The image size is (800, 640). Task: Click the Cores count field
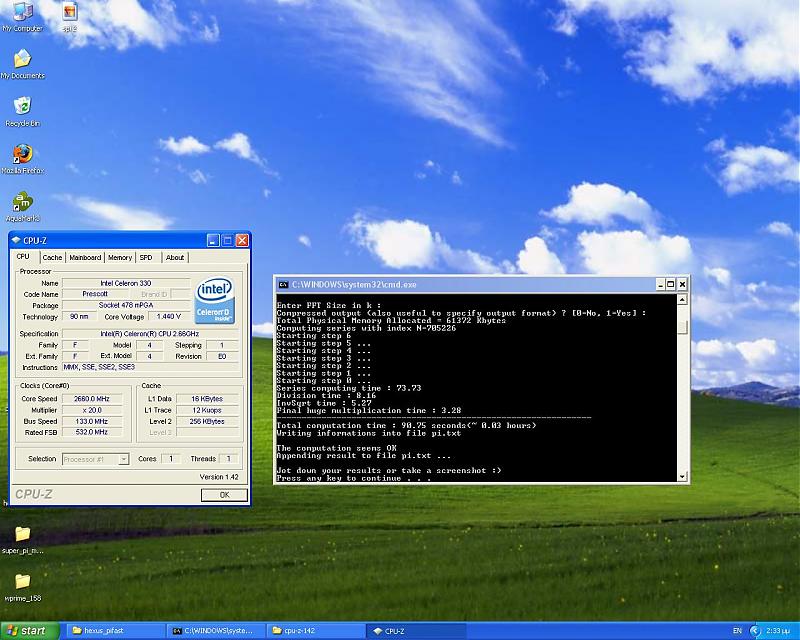171,459
